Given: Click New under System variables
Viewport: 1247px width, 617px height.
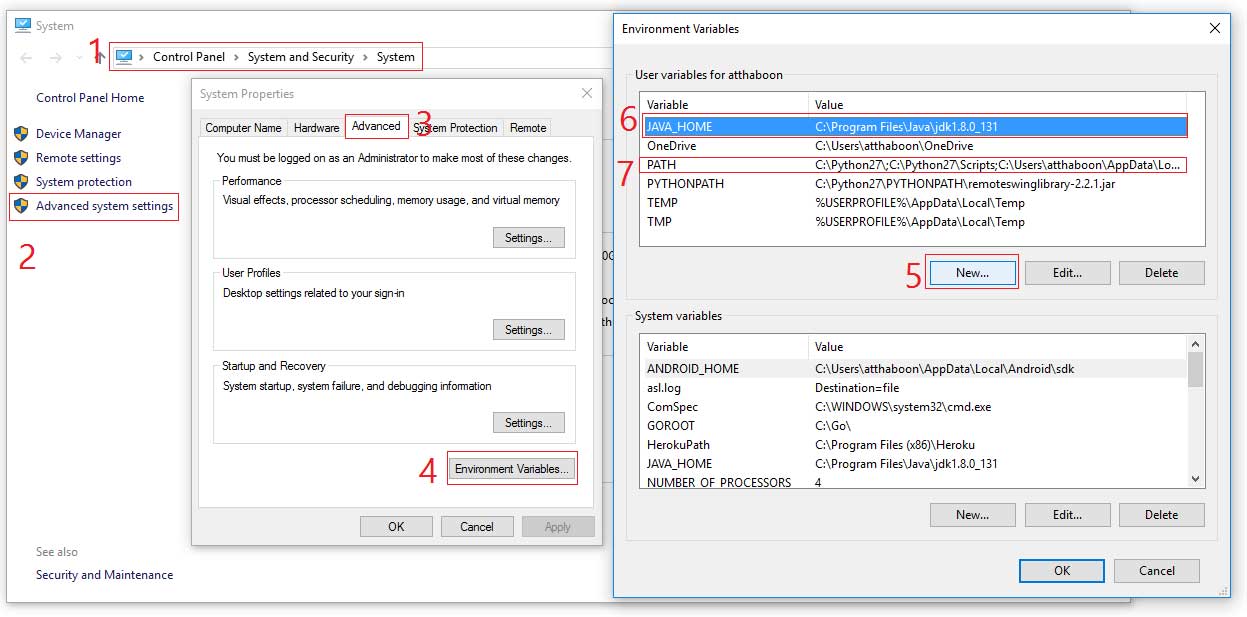Looking at the screenshot, I should tap(972, 515).
